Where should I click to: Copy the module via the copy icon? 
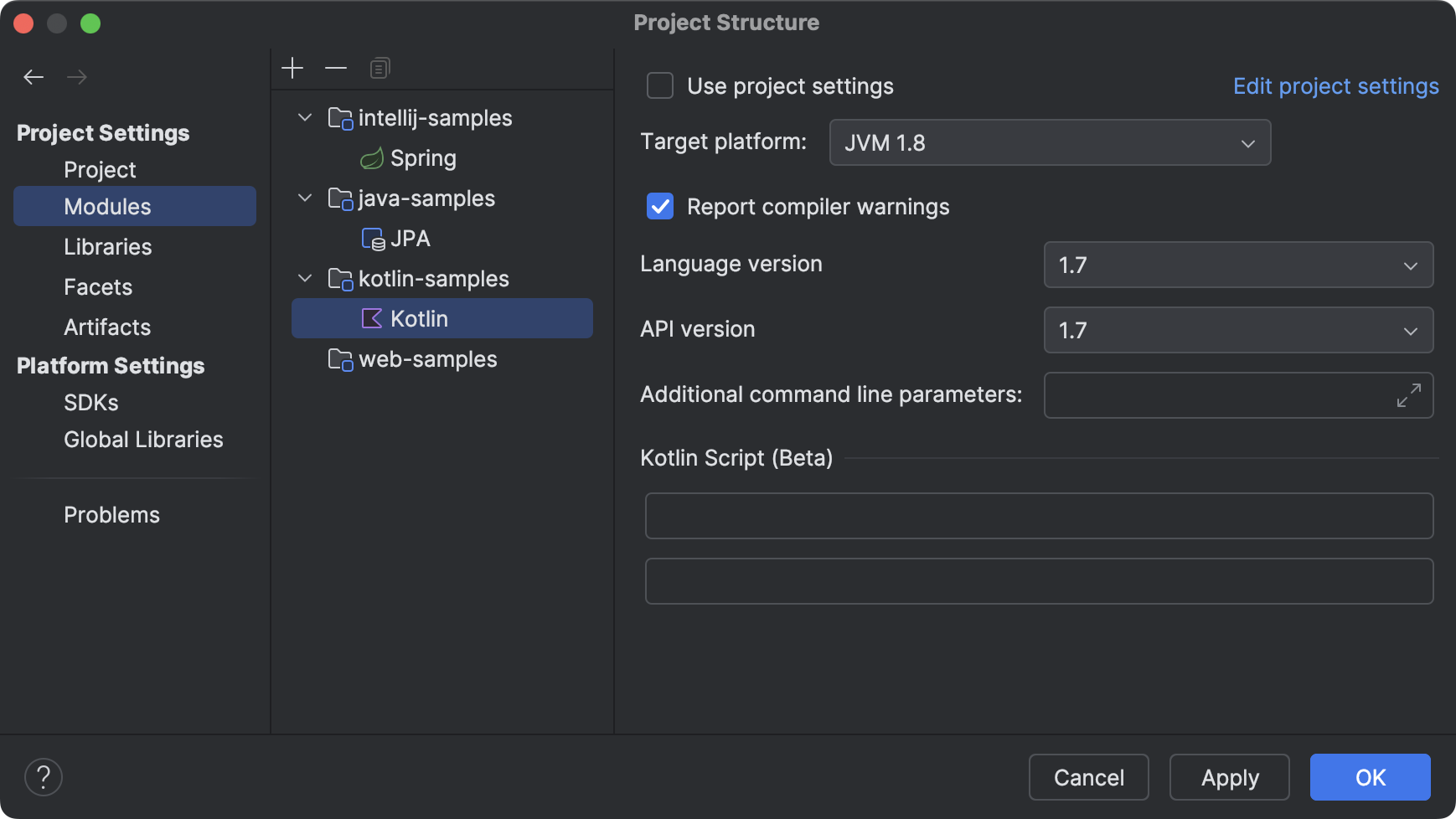[379, 67]
